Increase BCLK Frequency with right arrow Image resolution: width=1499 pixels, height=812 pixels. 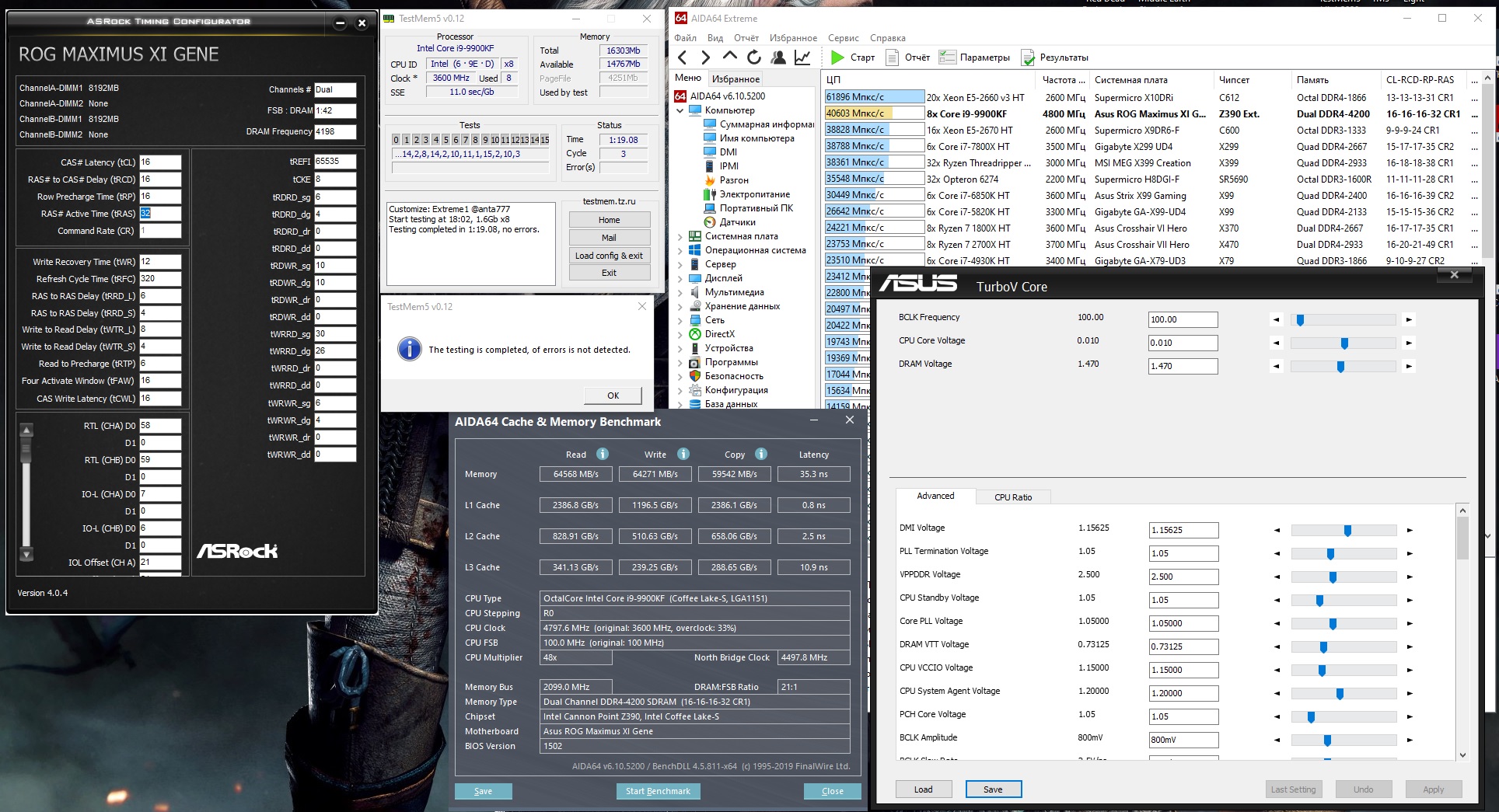tap(1409, 319)
